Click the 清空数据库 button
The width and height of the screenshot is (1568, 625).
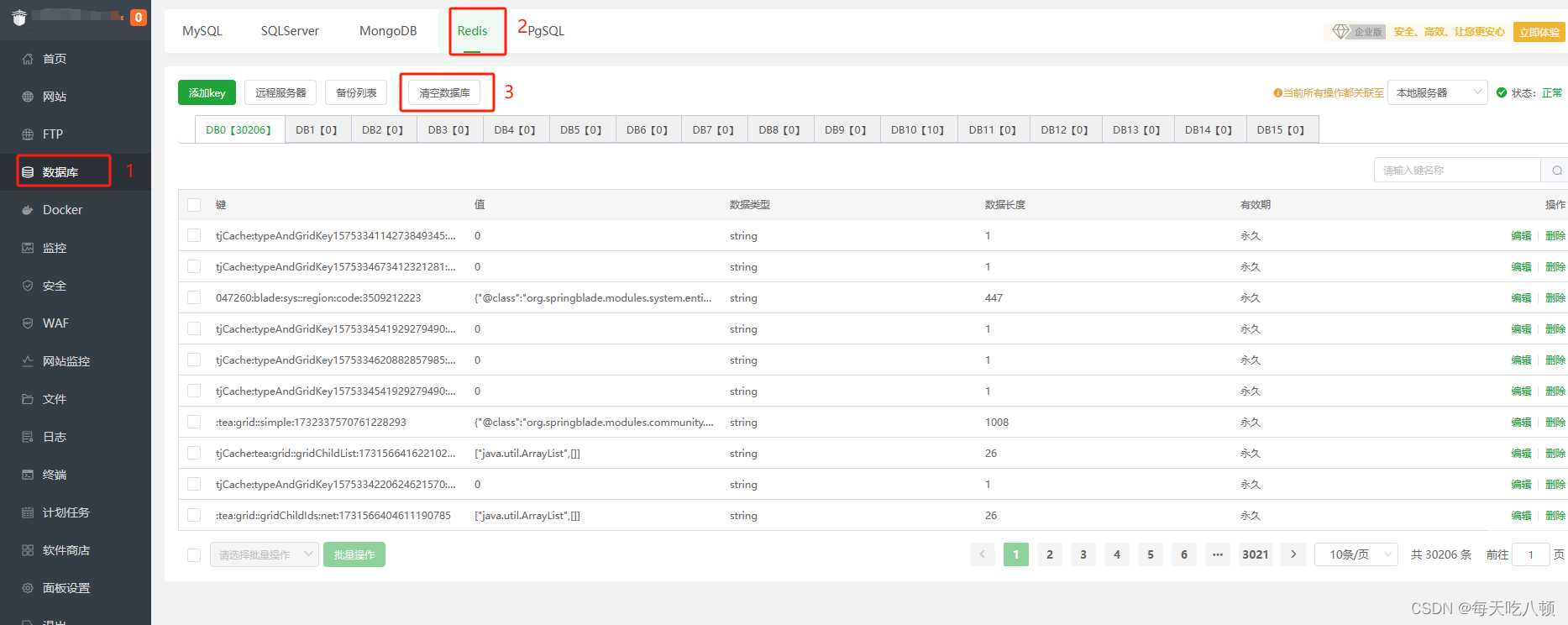444,92
